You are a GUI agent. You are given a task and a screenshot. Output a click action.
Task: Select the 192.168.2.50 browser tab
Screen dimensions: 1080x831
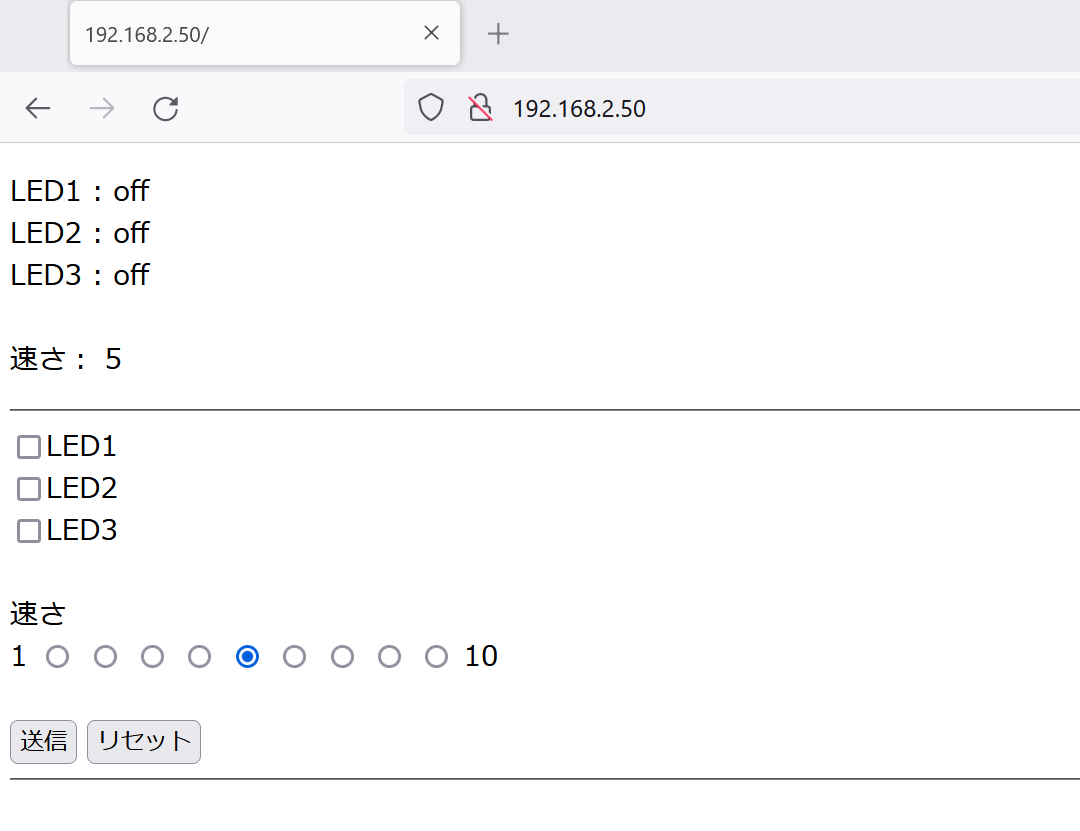240,34
